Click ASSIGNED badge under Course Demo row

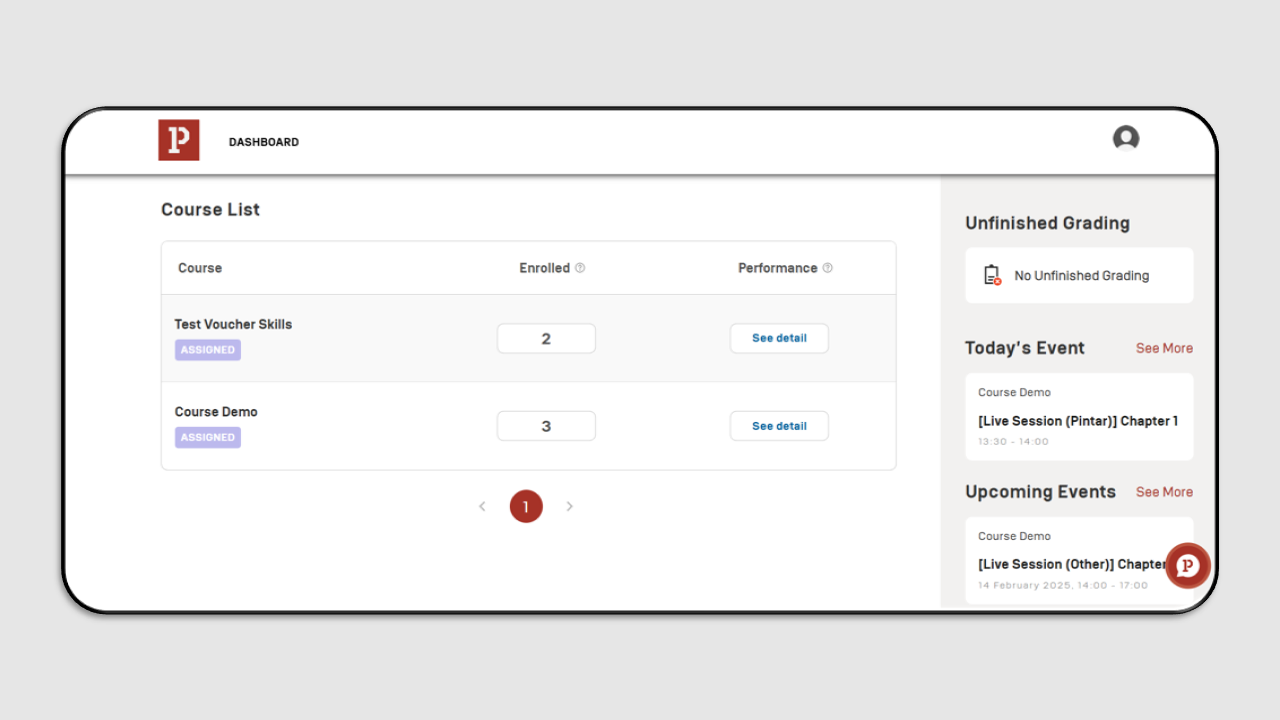[208, 437]
